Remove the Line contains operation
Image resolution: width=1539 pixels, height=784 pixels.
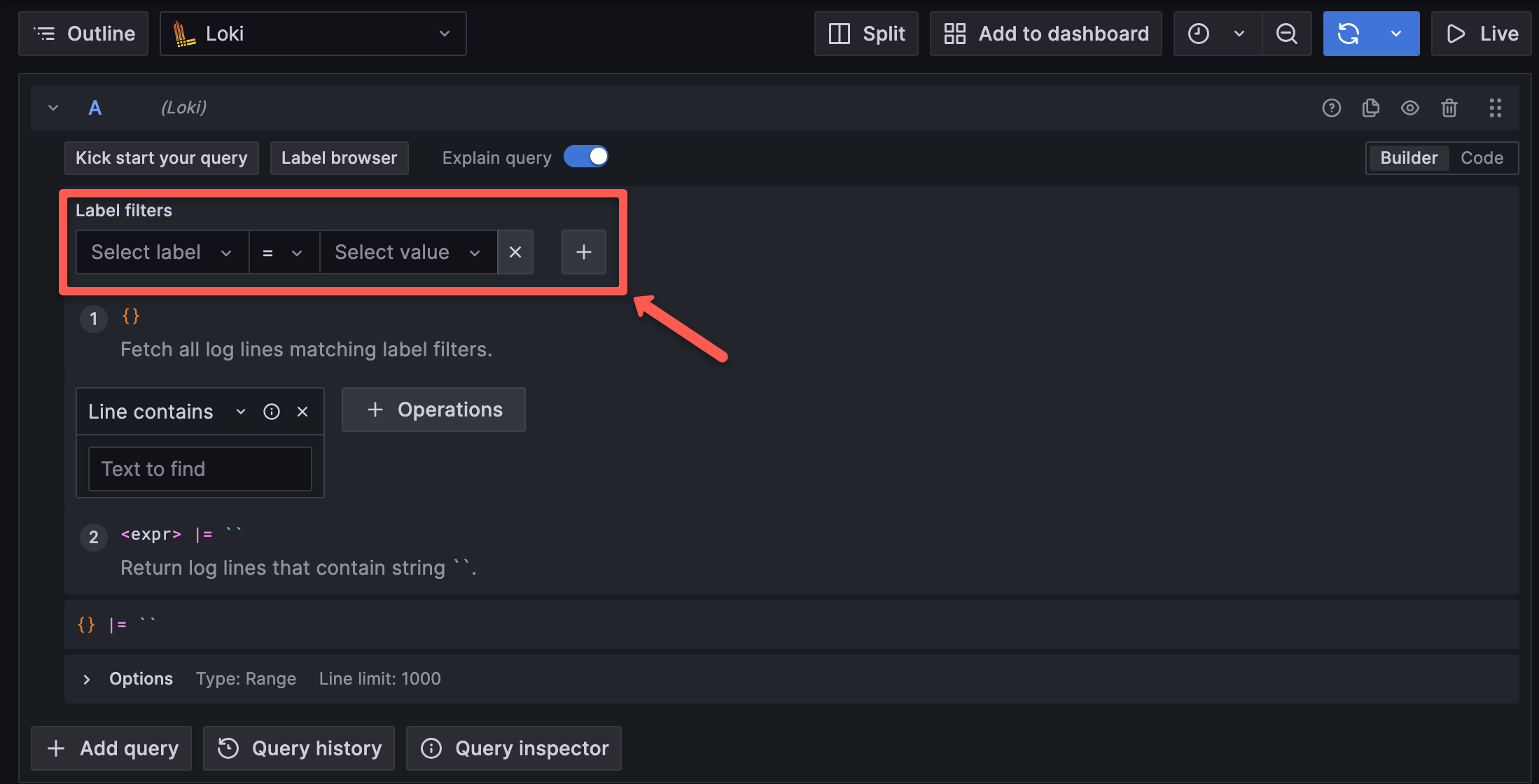click(302, 412)
